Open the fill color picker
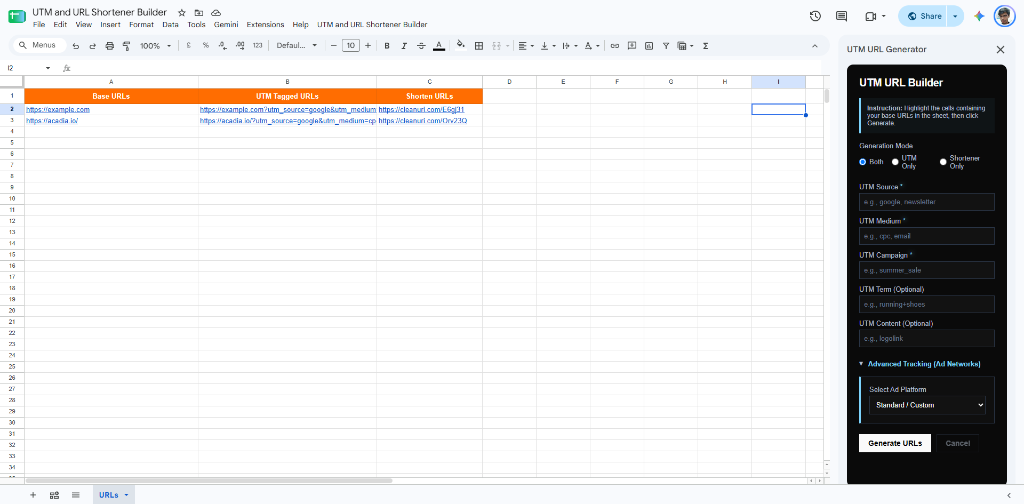Screen dimensions: 1024x504 pyautogui.click(x=460, y=46)
